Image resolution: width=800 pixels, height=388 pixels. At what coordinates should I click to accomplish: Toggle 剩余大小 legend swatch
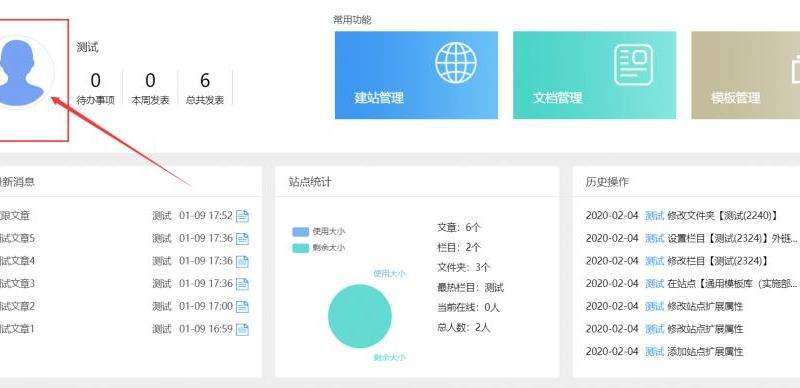301,248
